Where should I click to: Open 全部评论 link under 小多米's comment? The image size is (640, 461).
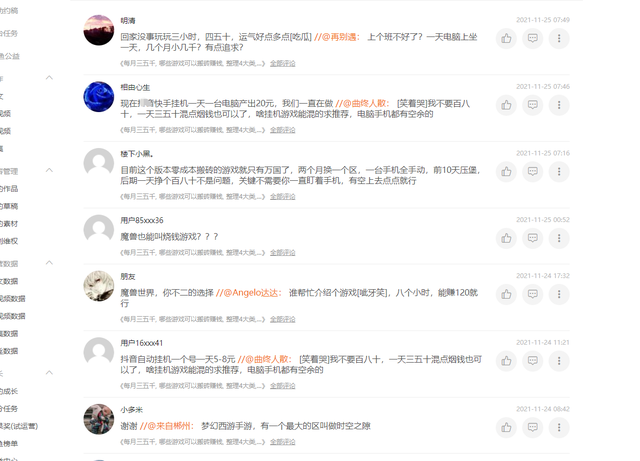pos(282,442)
